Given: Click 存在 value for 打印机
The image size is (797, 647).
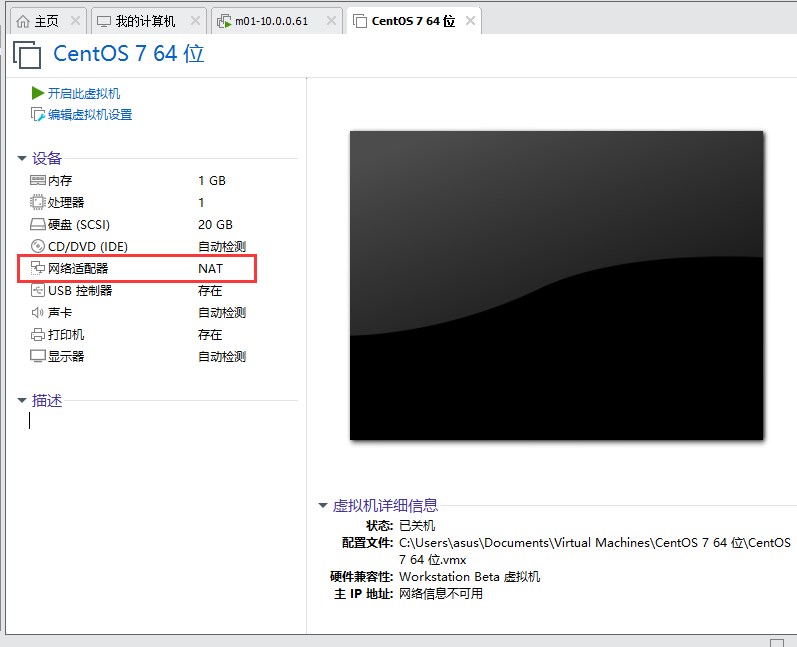Looking at the screenshot, I should coord(210,334).
